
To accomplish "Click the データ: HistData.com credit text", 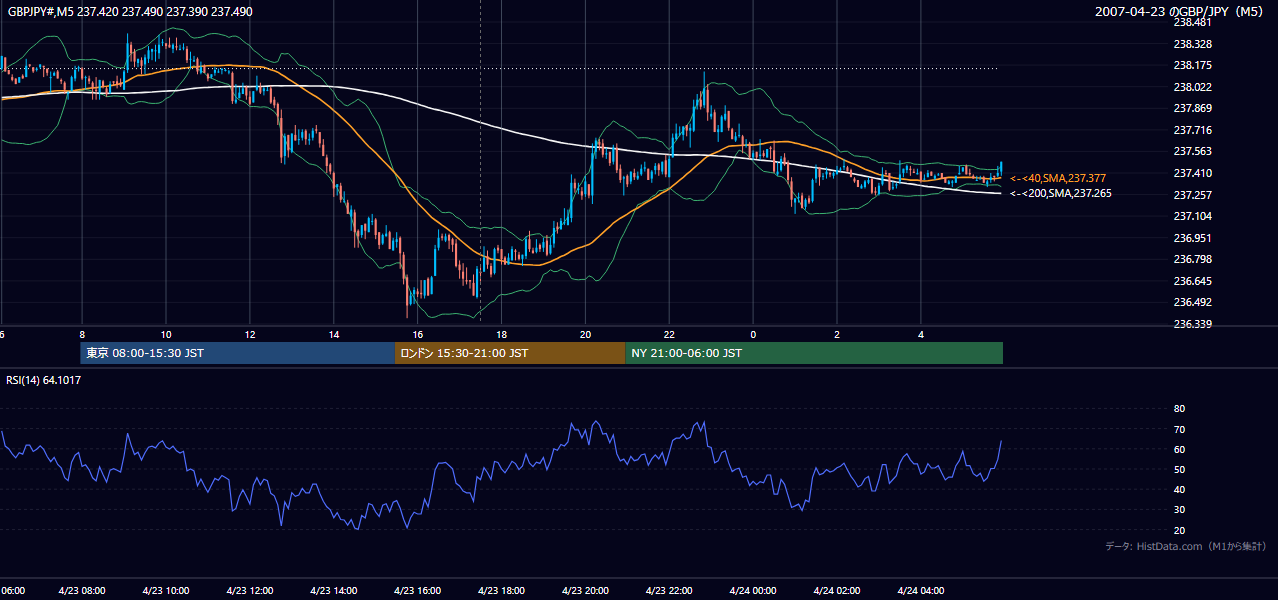I will (x=1186, y=546).
